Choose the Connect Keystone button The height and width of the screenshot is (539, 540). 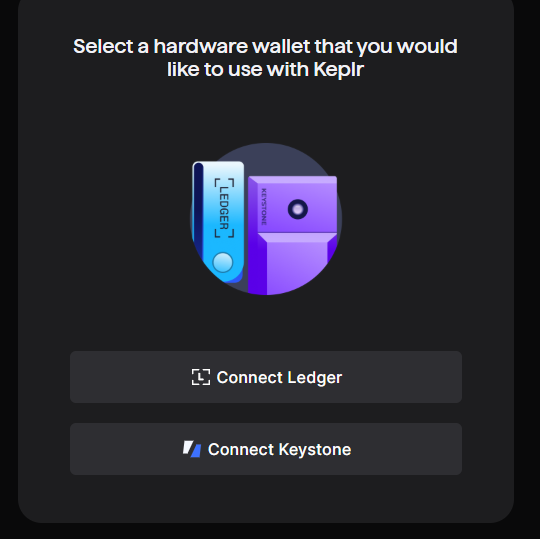tap(266, 449)
